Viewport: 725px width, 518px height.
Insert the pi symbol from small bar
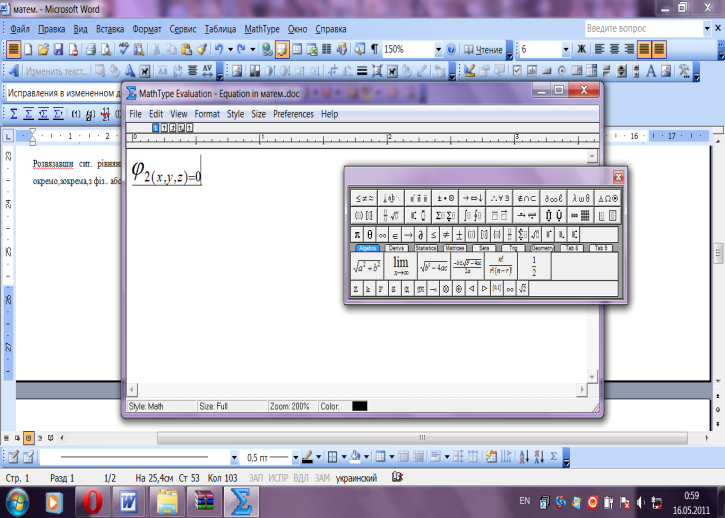[357, 234]
